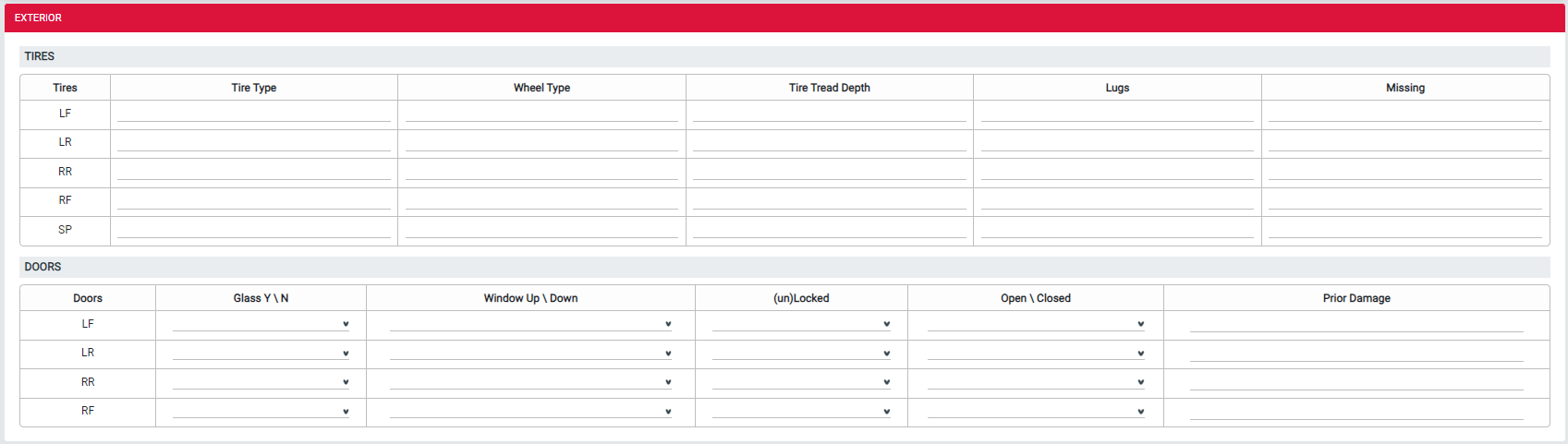The height and width of the screenshot is (444, 1568).
Task: Activate the Lugs field for LR tire
Action: click(x=1117, y=143)
